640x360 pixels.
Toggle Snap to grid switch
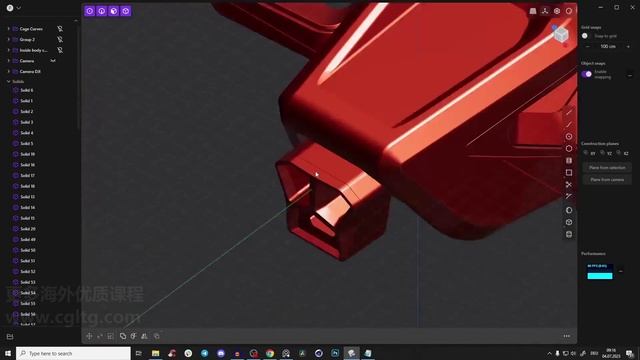pyautogui.click(x=586, y=36)
